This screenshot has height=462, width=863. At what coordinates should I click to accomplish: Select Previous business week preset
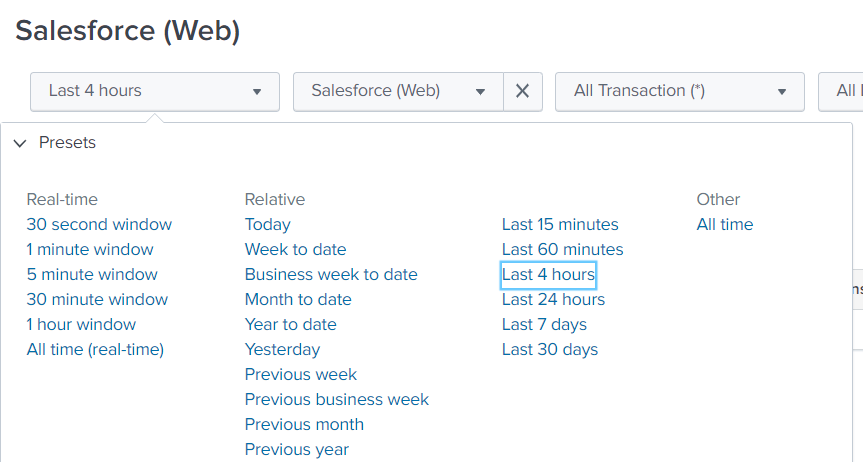coord(337,400)
